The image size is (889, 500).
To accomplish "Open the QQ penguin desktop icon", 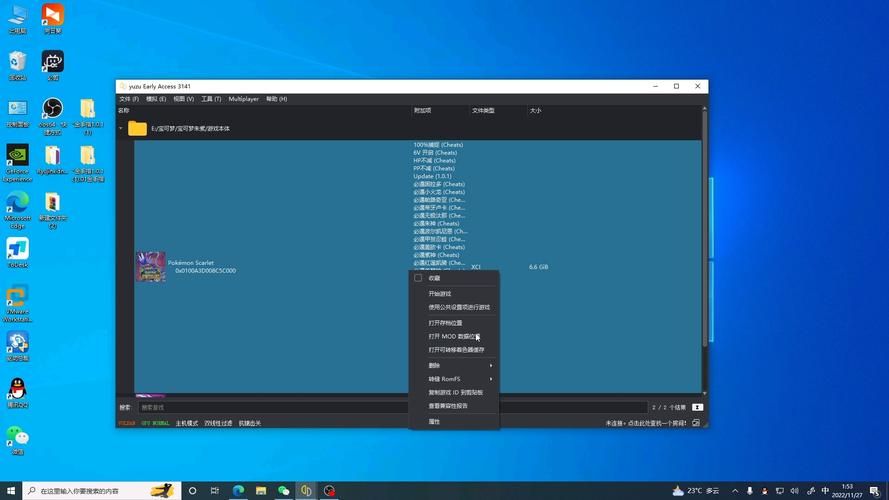I will point(18,393).
